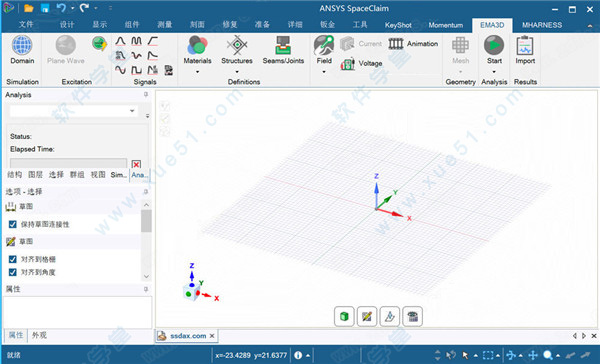The width and height of the screenshot is (600, 364).
Task: Click the info icon in status bar
Action: click(x=298, y=355)
